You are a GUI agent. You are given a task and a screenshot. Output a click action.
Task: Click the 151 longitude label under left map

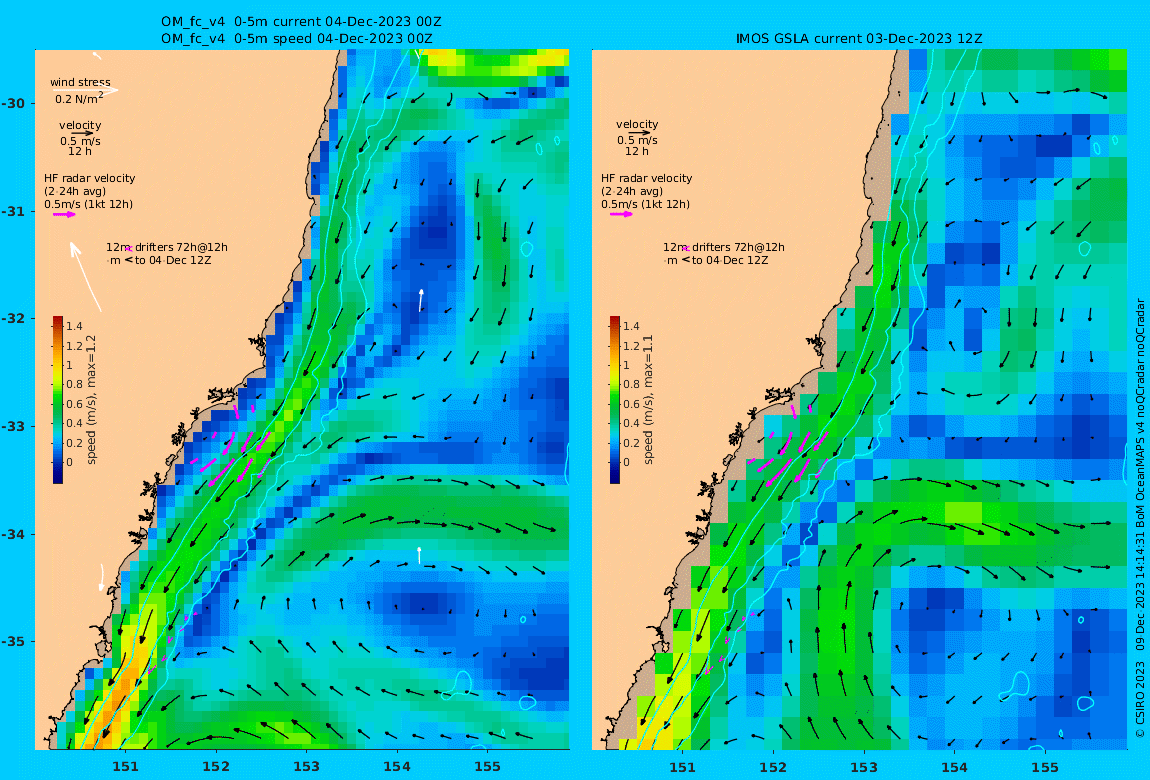(x=125, y=767)
